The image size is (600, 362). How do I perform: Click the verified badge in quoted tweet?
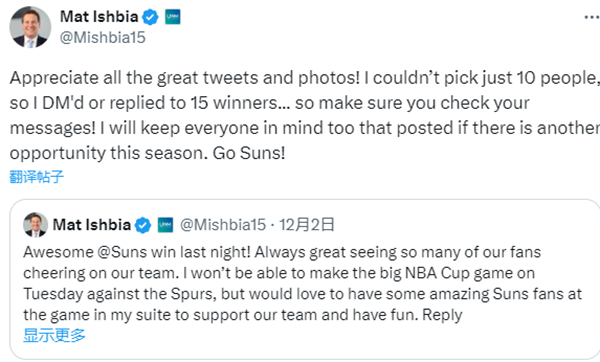pyautogui.click(x=143, y=225)
